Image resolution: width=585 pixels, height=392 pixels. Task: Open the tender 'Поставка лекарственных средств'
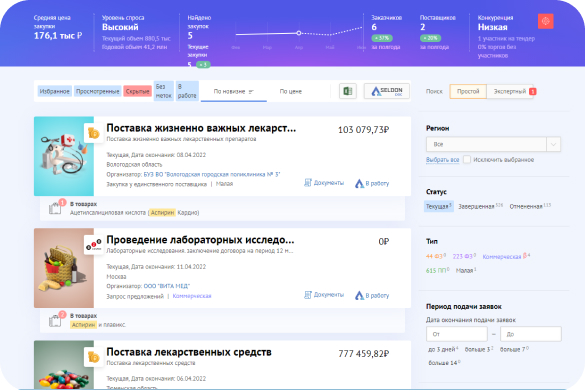tap(189, 352)
